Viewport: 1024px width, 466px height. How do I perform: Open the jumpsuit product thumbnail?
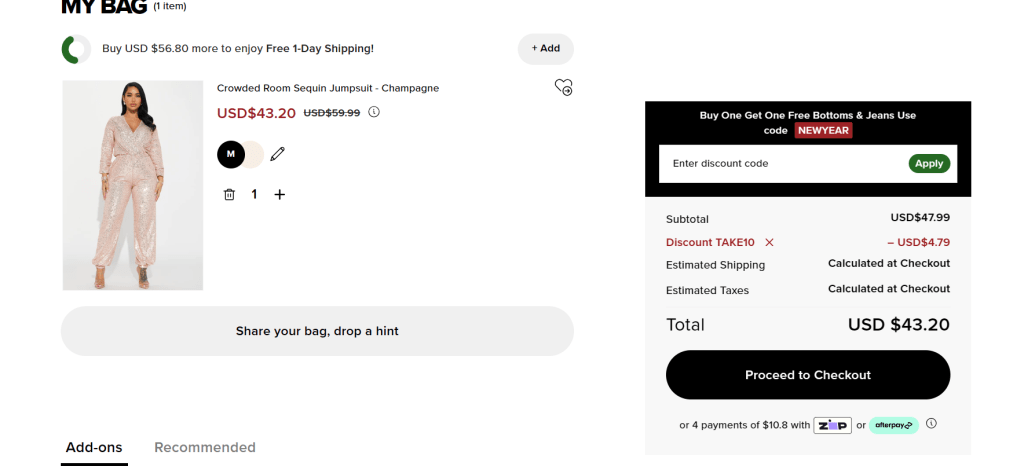coord(133,185)
